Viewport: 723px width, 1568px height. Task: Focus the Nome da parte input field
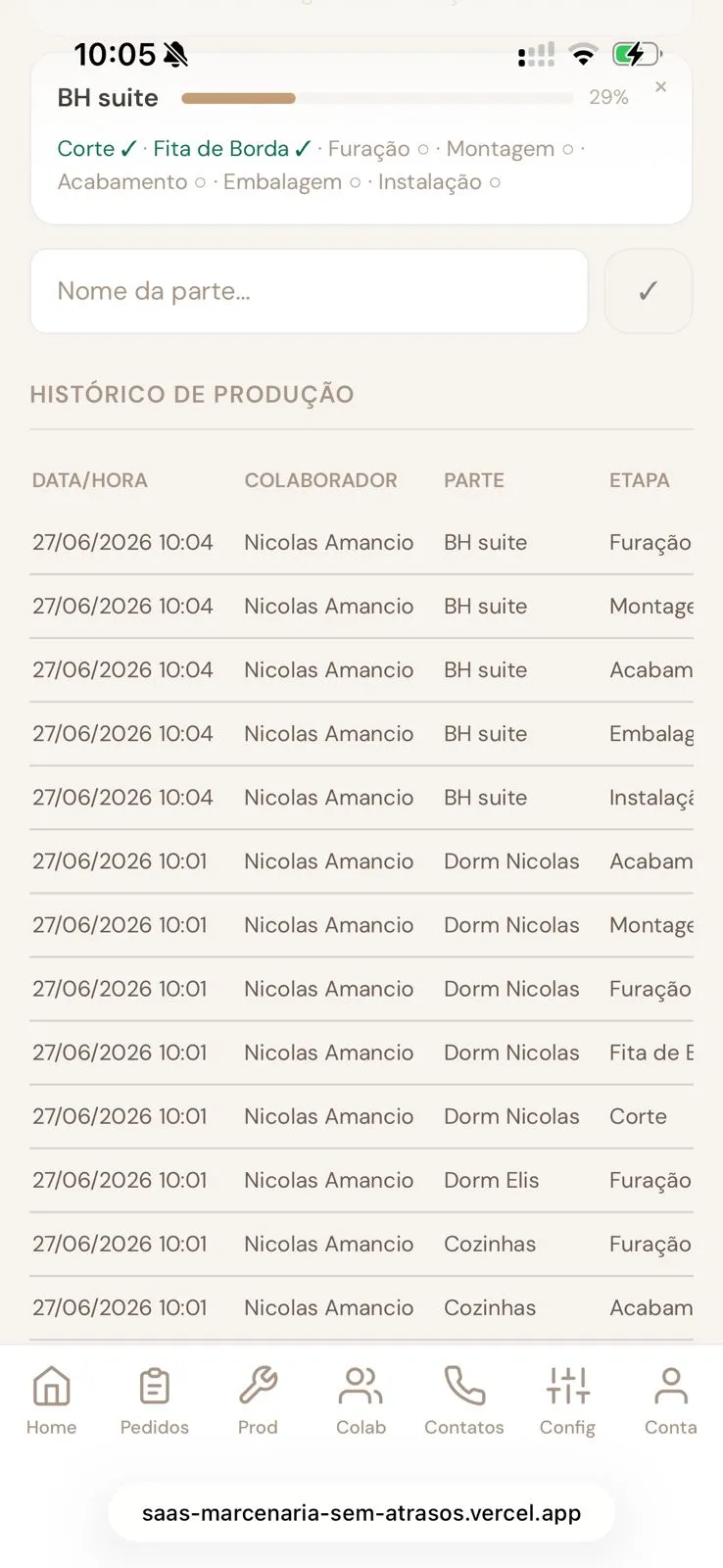coord(310,291)
